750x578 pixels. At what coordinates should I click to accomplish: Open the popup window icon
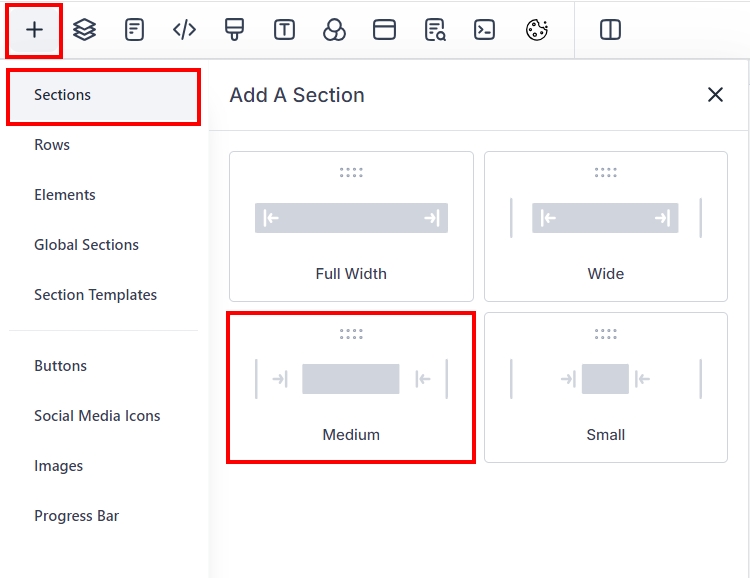click(x=384, y=30)
